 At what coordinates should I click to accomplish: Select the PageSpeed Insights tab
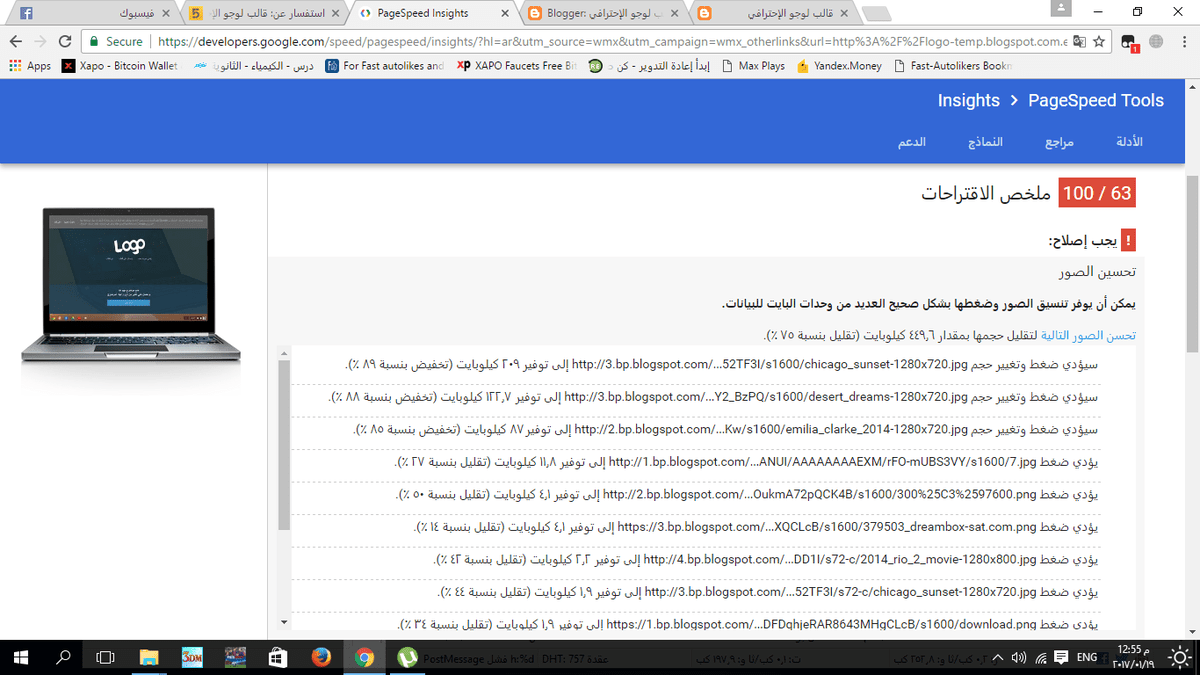pos(433,14)
